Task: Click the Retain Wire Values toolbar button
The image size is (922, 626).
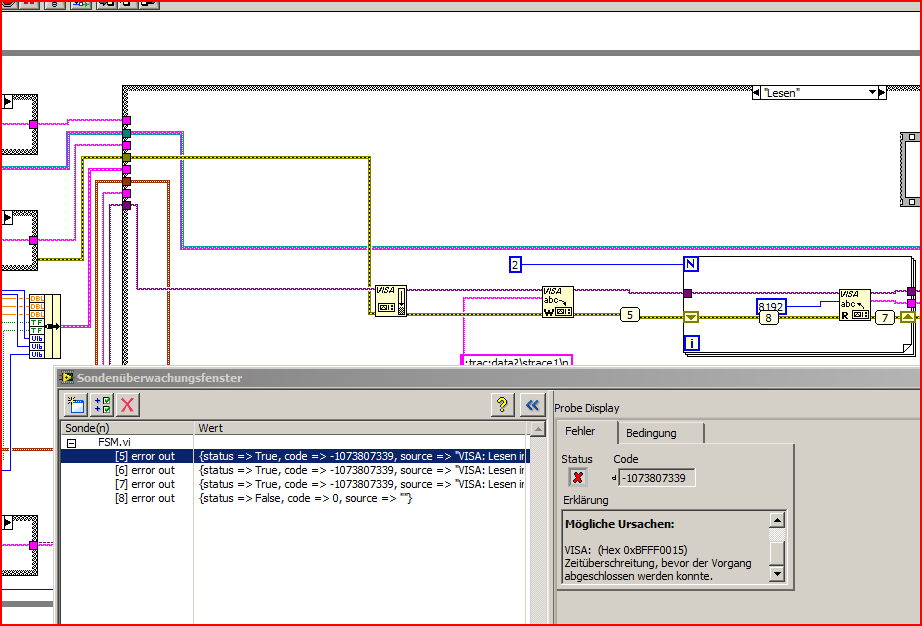Action: [x=81, y=4]
